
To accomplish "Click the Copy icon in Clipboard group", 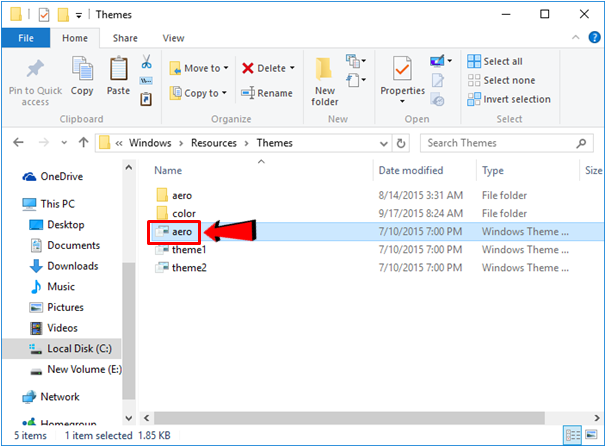I will tap(82, 68).
